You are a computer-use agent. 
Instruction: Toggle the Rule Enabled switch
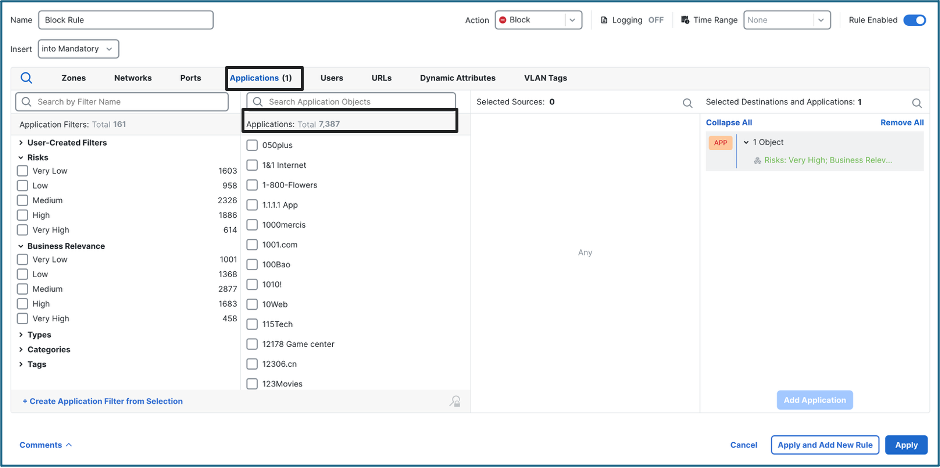click(914, 20)
